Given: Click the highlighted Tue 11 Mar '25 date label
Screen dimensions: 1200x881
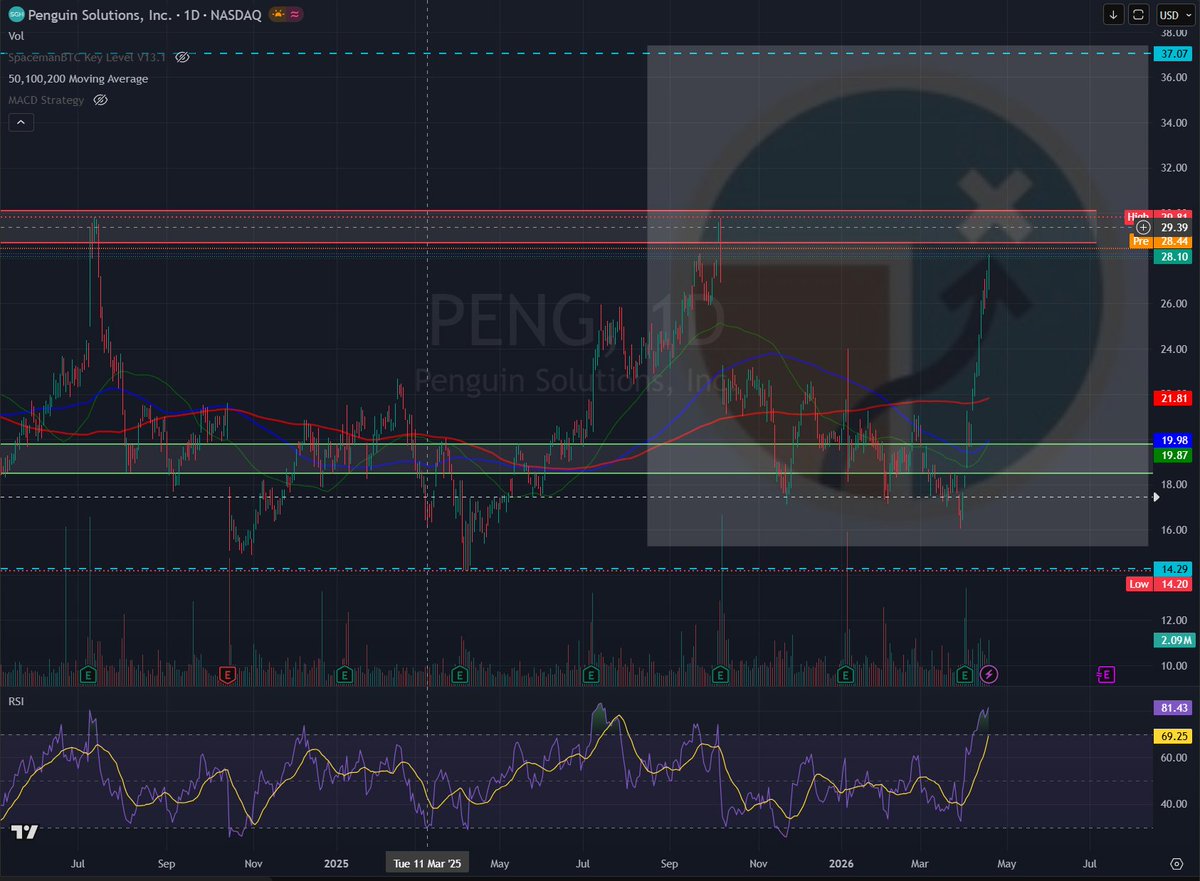Looking at the screenshot, I should tap(427, 862).
